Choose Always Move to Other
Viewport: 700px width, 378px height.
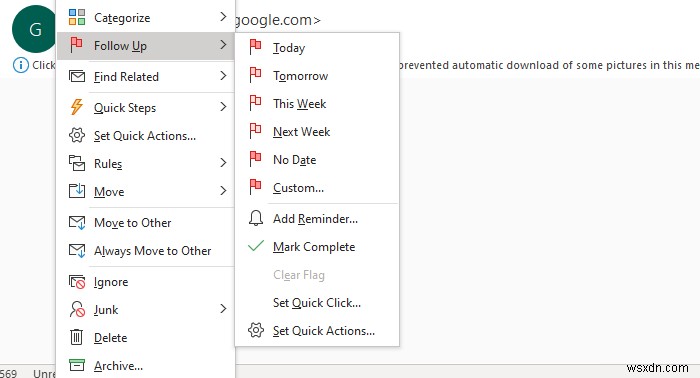(x=146, y=251)
